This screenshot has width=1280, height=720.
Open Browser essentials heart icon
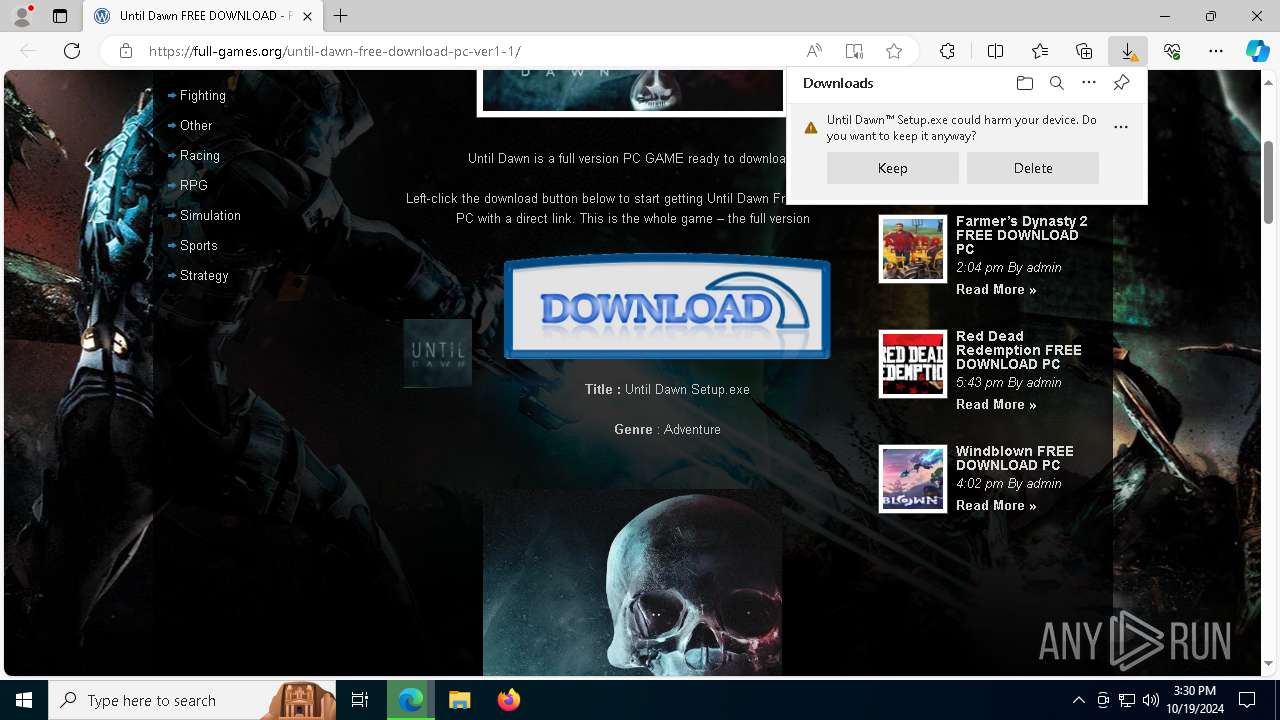[1172, 51]
